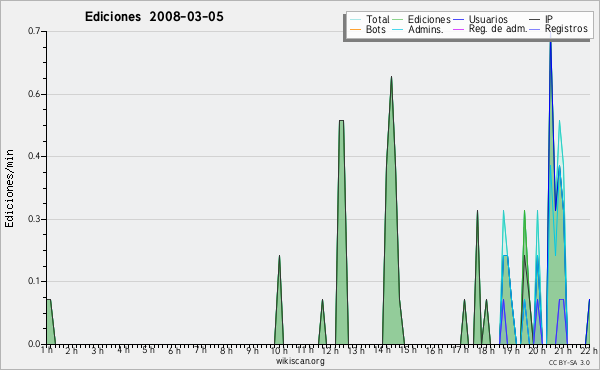Click the "16 h" hour label
600x370 pixels.
[434, 350]
